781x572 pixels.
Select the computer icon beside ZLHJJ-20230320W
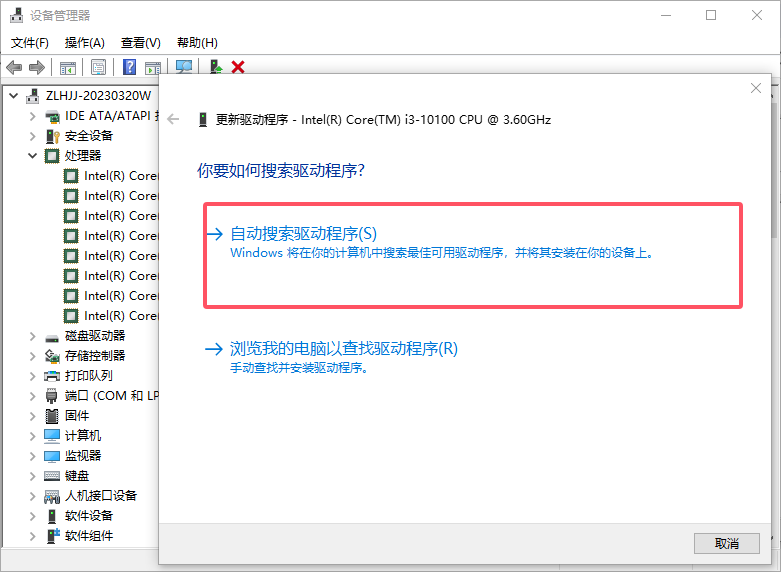[x=33, y=96]
